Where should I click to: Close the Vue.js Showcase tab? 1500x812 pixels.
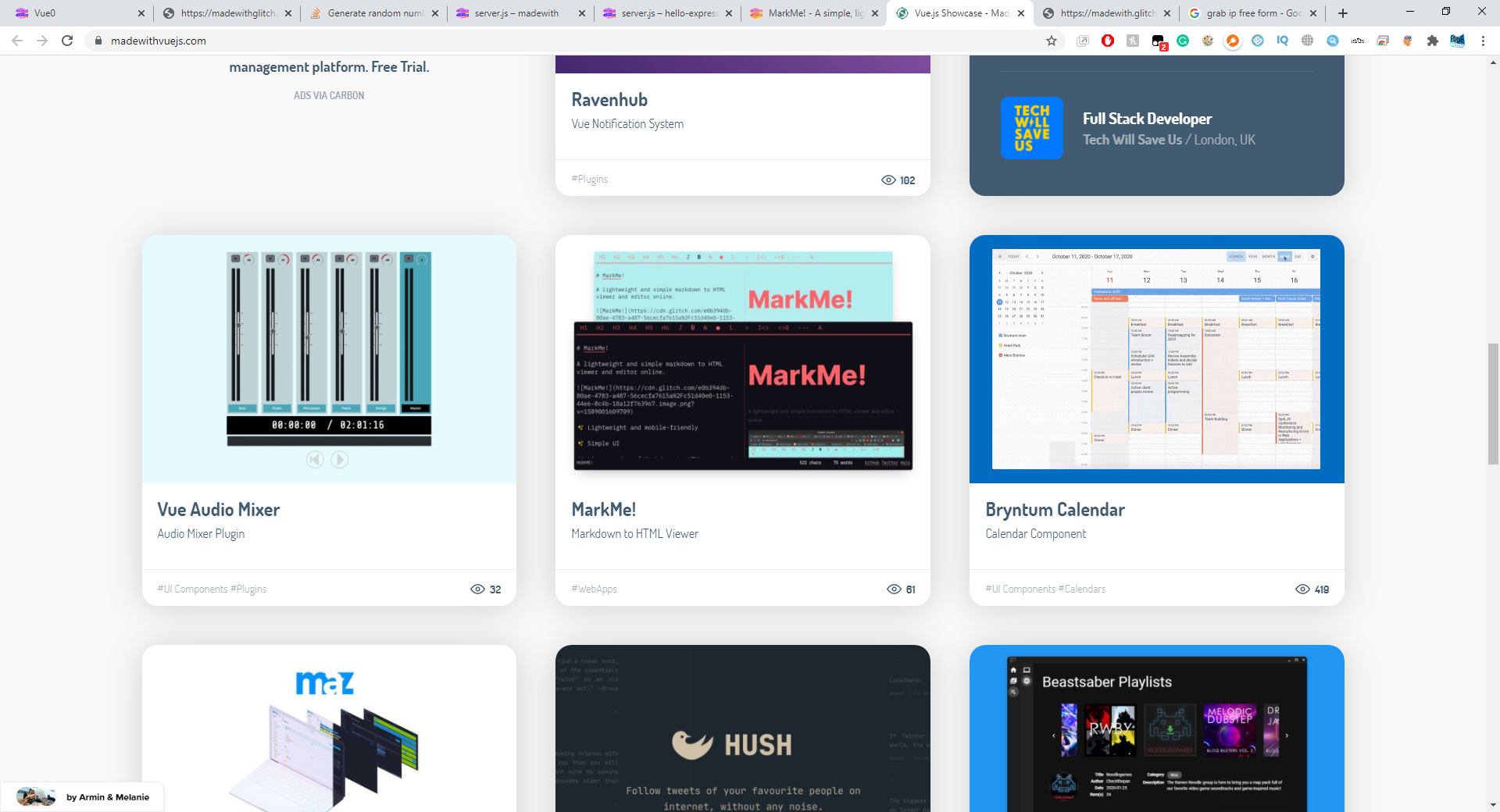[x=1020, y=13]
